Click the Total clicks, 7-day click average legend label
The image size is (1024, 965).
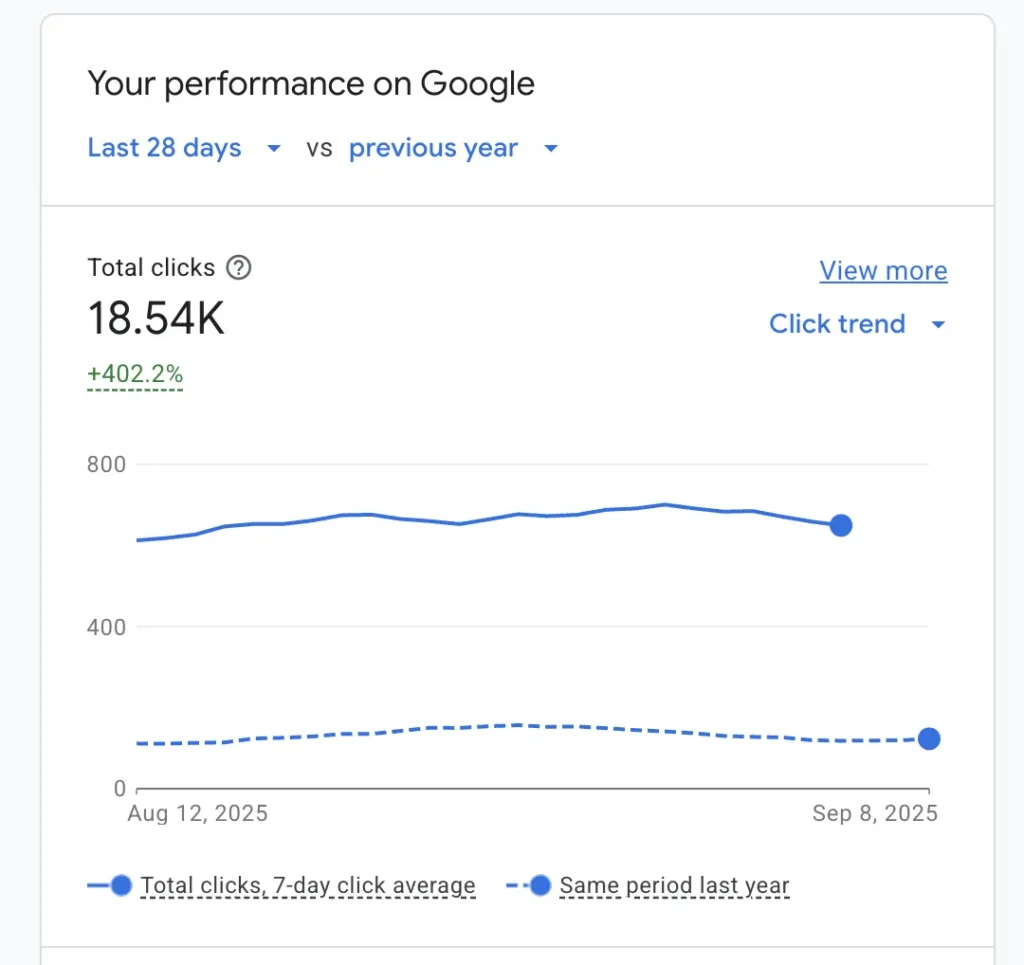[308, 885]
